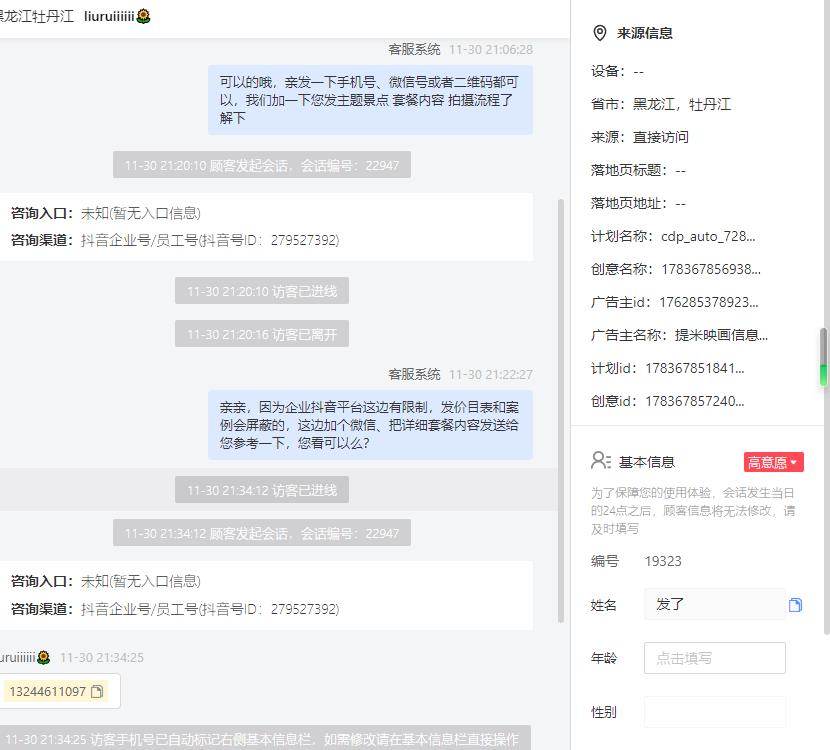Click the message starting 可以的哦，亲发一下手机号
Viewport: 830px width, 750px height.
coord(370,100)
